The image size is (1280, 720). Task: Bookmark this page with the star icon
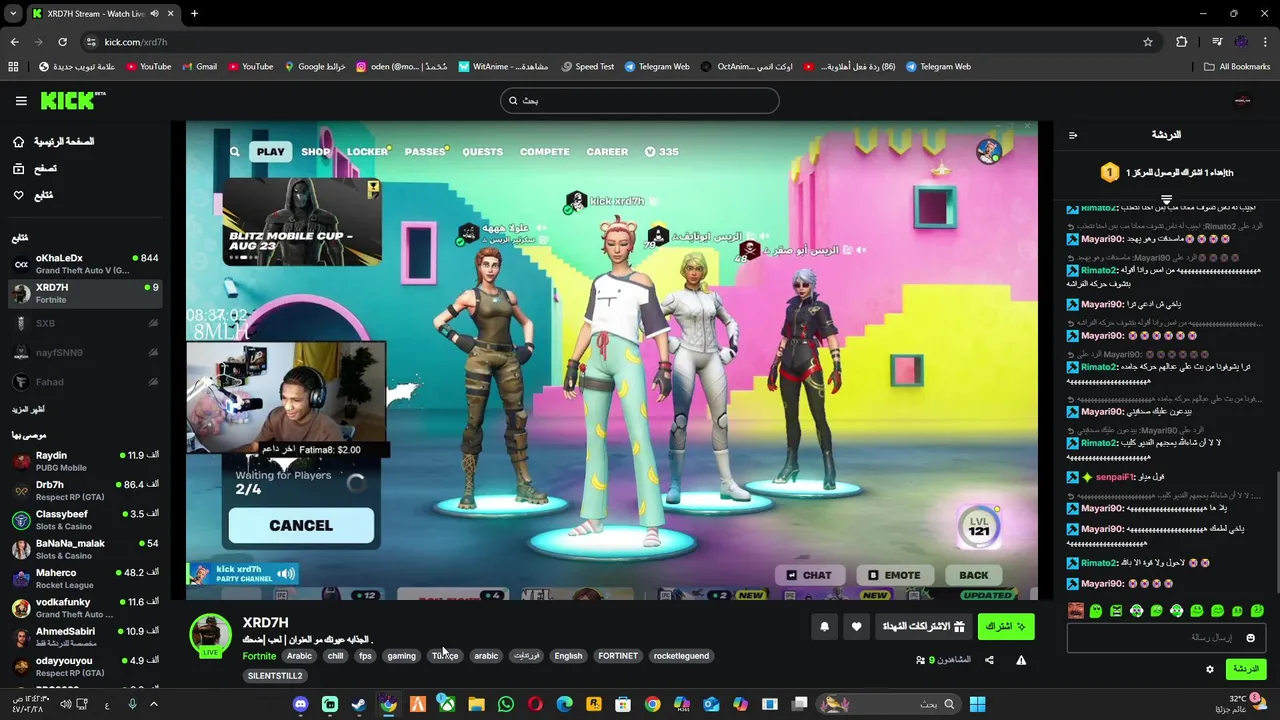[x=1148, y=42]
